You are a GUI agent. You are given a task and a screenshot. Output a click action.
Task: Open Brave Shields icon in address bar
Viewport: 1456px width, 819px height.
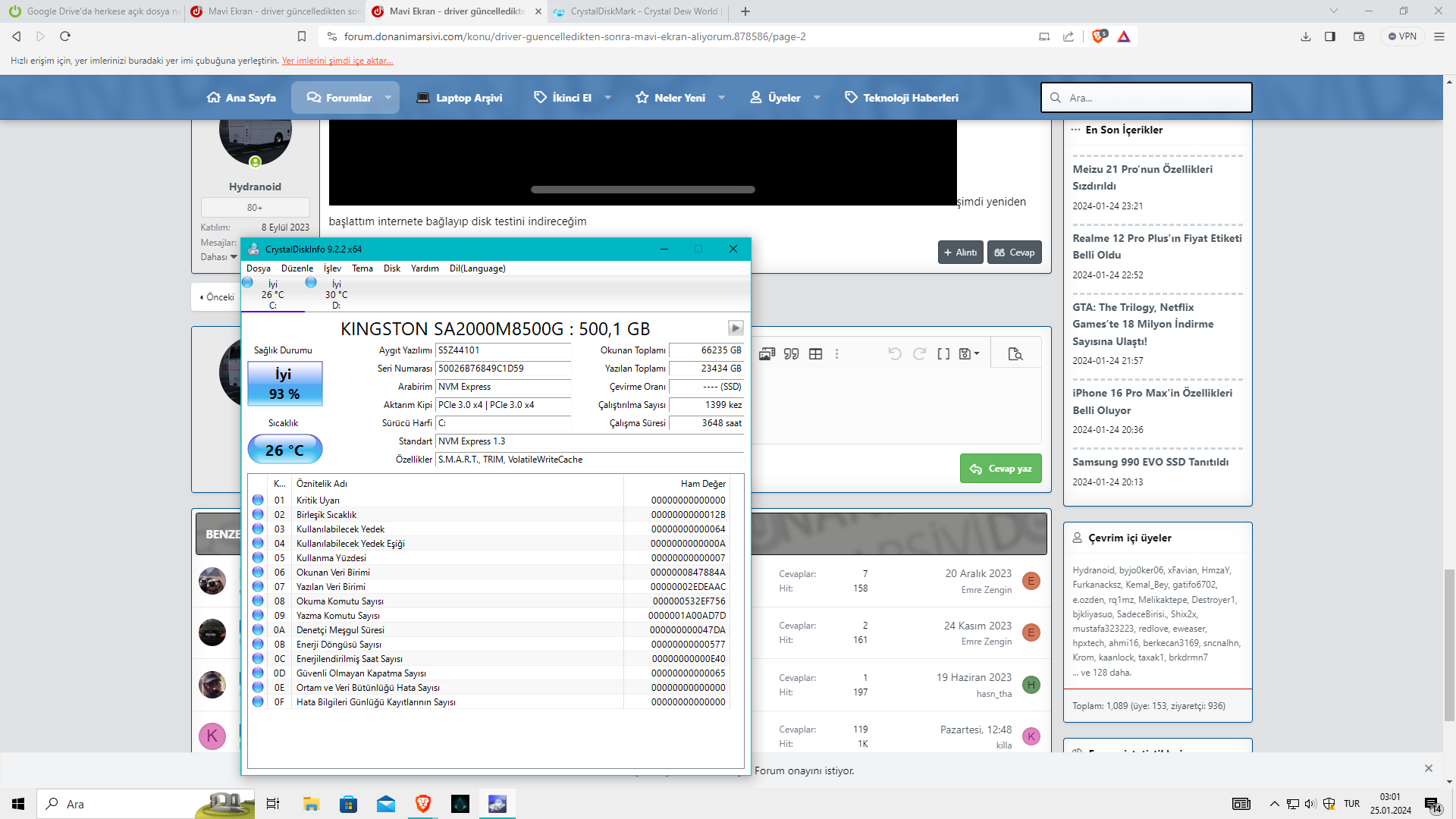(x=1098, y=36)
